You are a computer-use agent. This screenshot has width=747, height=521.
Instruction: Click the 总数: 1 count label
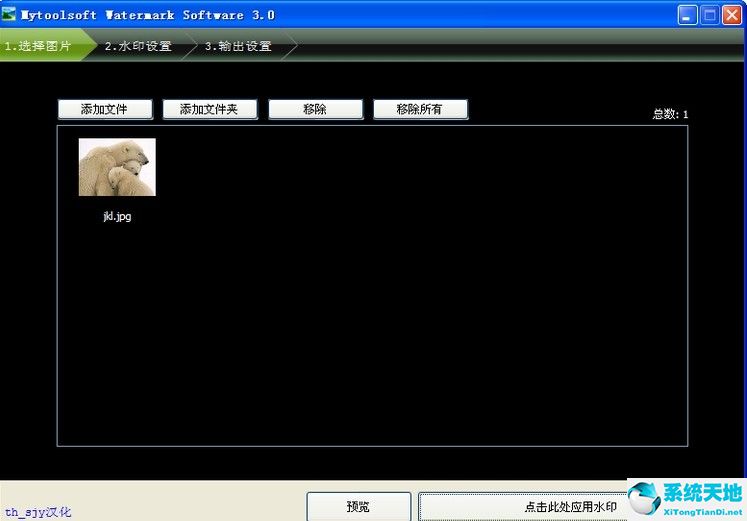point(670,114)
